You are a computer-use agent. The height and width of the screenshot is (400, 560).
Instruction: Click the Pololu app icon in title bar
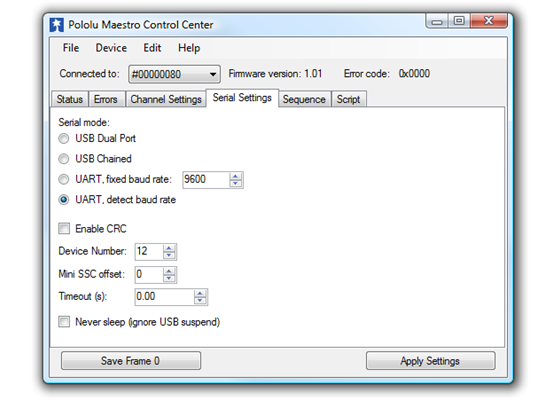(56, 25)
